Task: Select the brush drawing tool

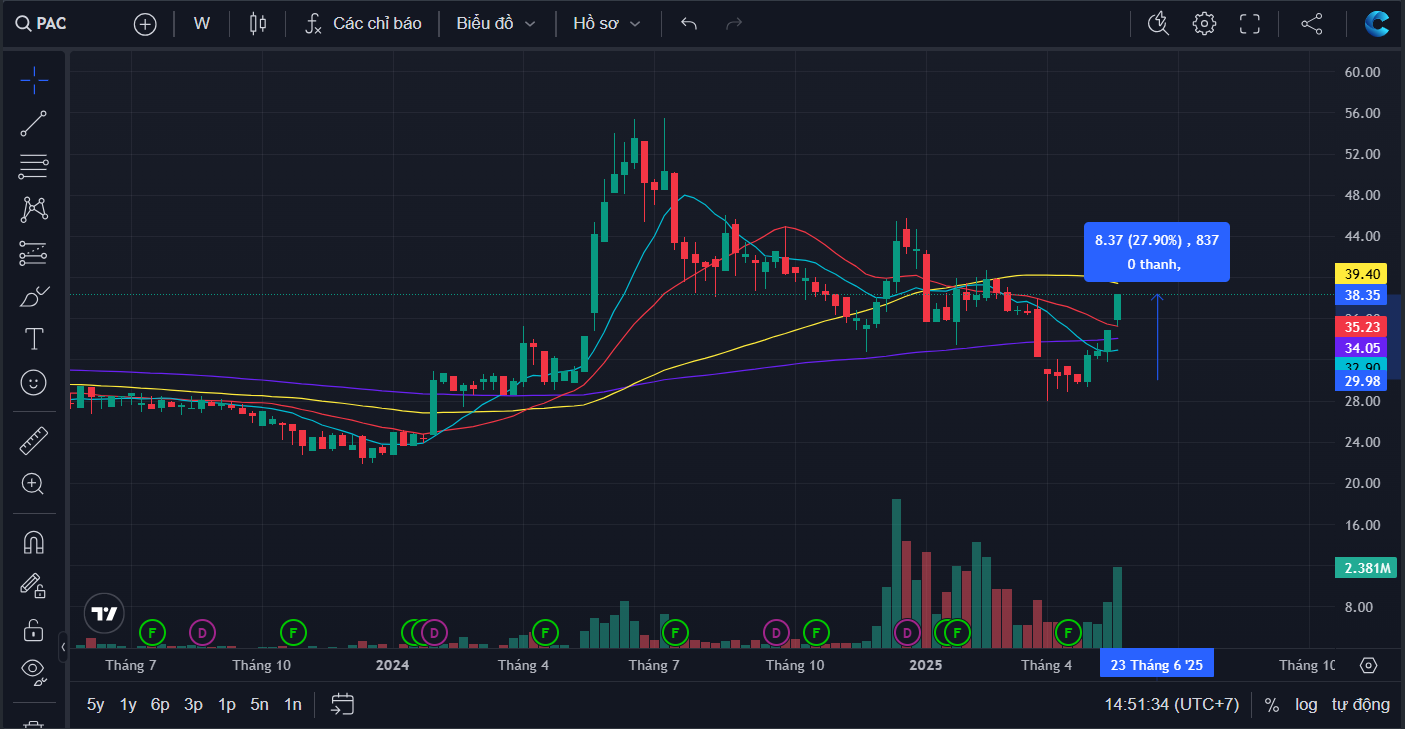Action: click(33, 297)
